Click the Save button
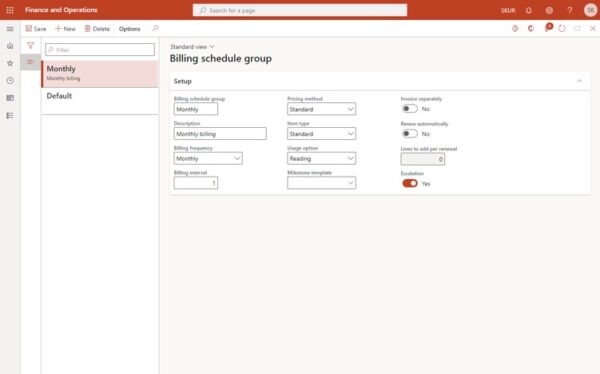Viewport: 600px width, 374px height. click(x=36, y=29)
